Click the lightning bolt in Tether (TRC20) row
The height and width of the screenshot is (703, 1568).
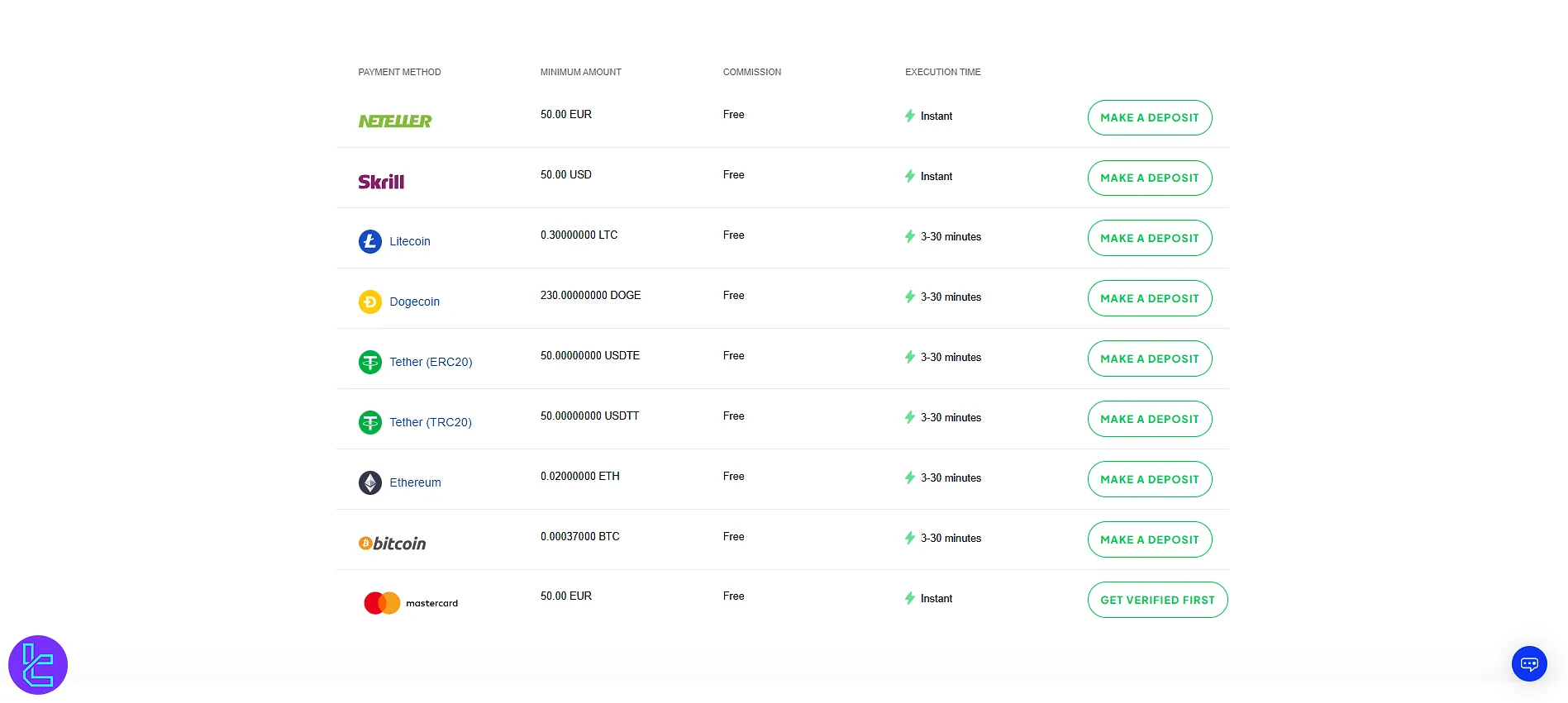[x=910, y=417]
